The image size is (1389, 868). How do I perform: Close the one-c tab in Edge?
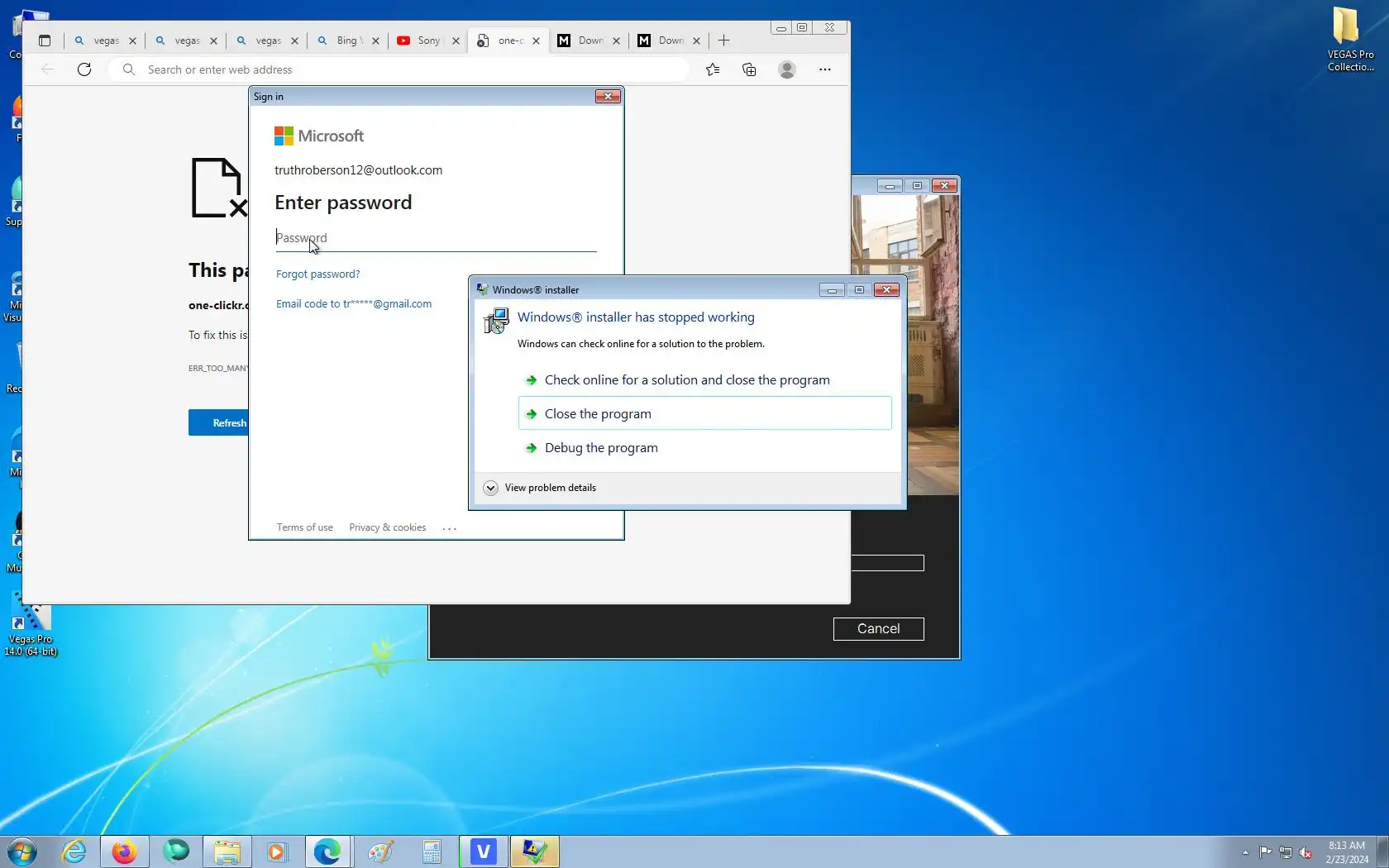coord(536,41)
